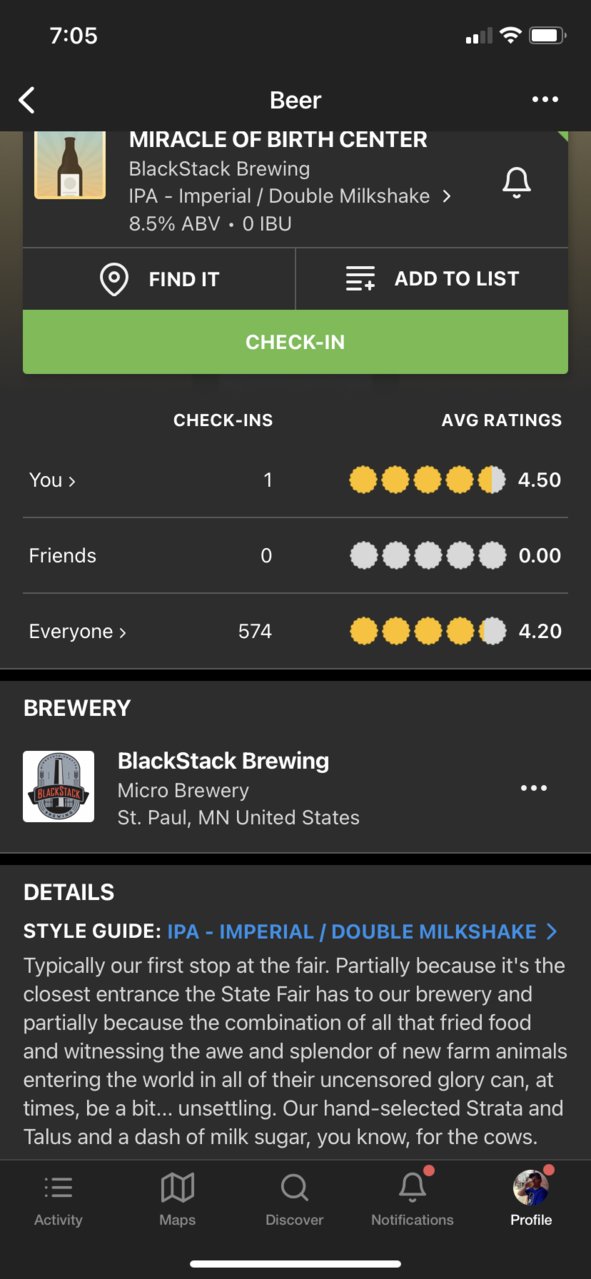
Task: Toggle the beer notification bell
Action: point(516,182)
